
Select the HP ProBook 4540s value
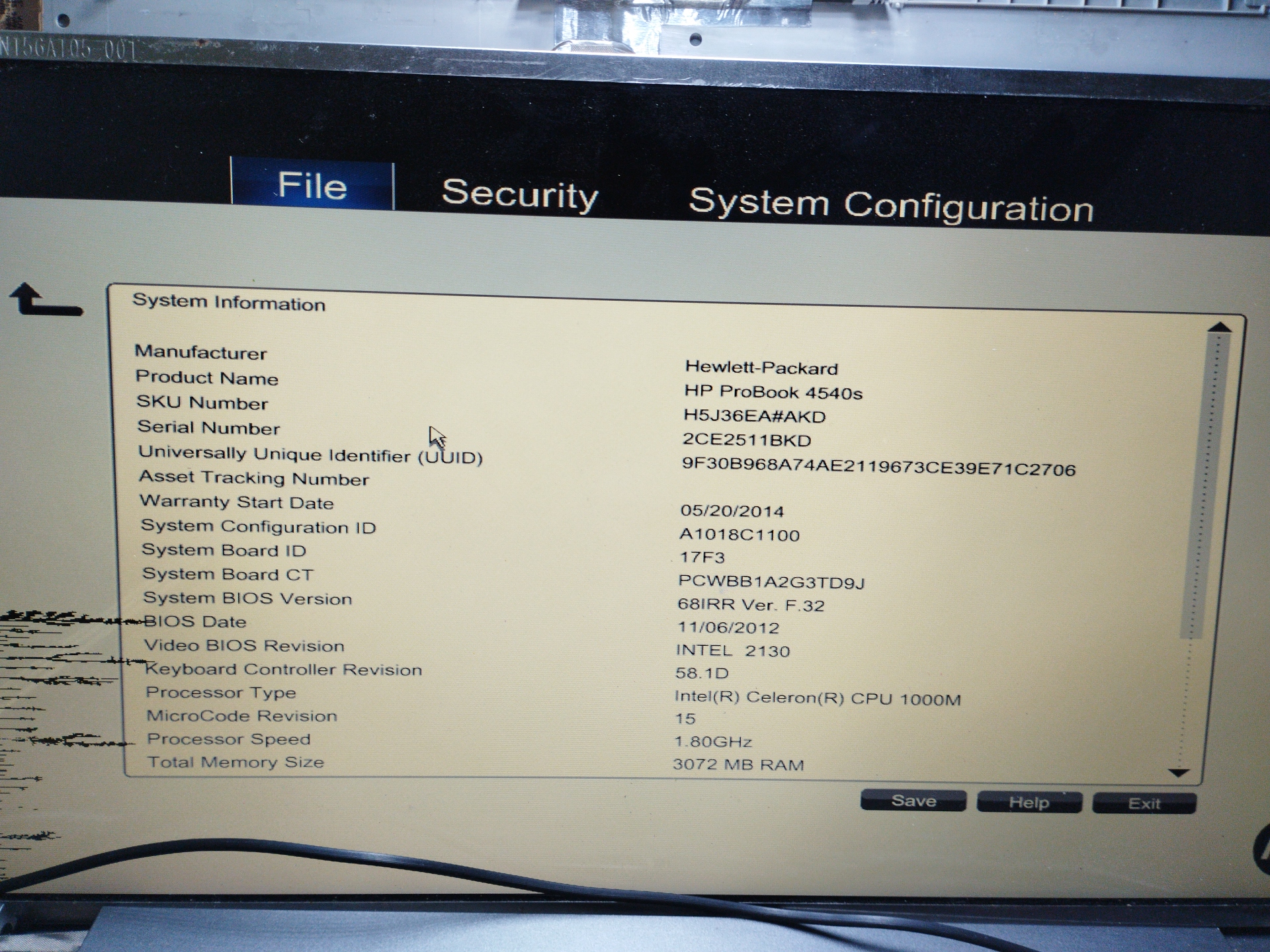point(773,392)
